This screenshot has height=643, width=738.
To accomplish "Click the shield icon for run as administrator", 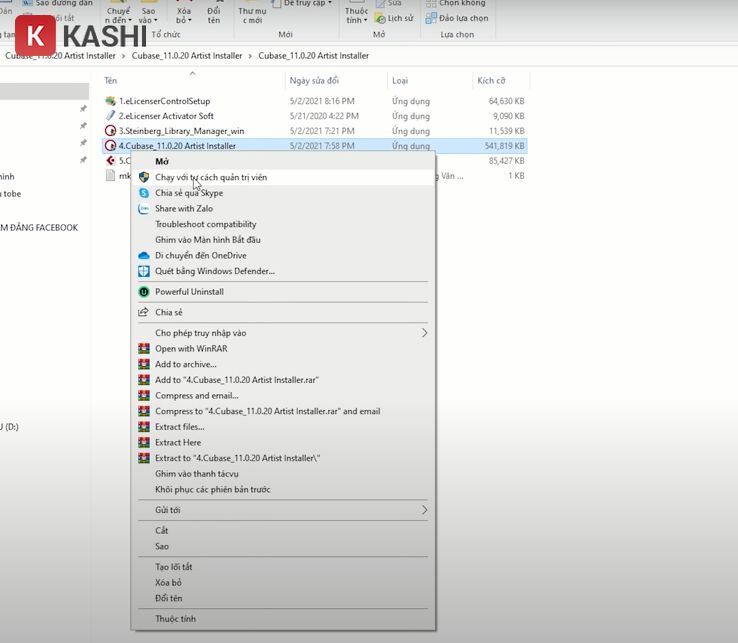I will click(144, 177).
